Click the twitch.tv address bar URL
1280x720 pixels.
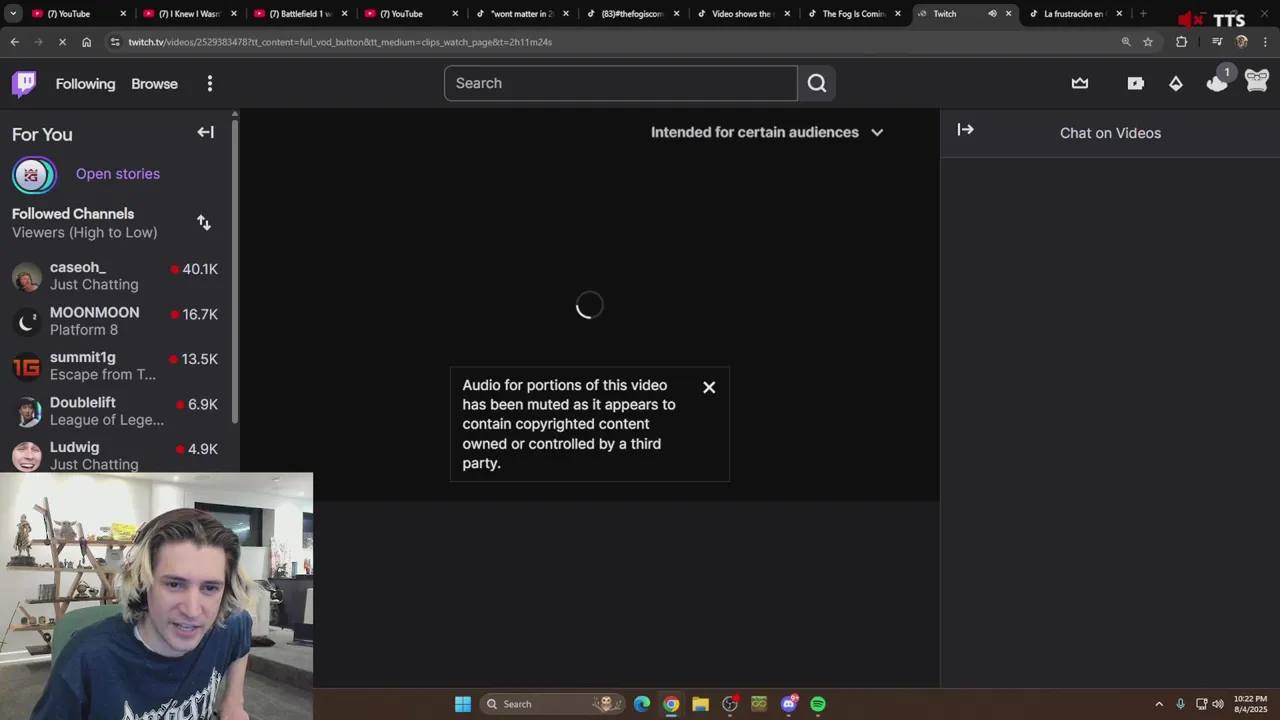coord(340,42)
